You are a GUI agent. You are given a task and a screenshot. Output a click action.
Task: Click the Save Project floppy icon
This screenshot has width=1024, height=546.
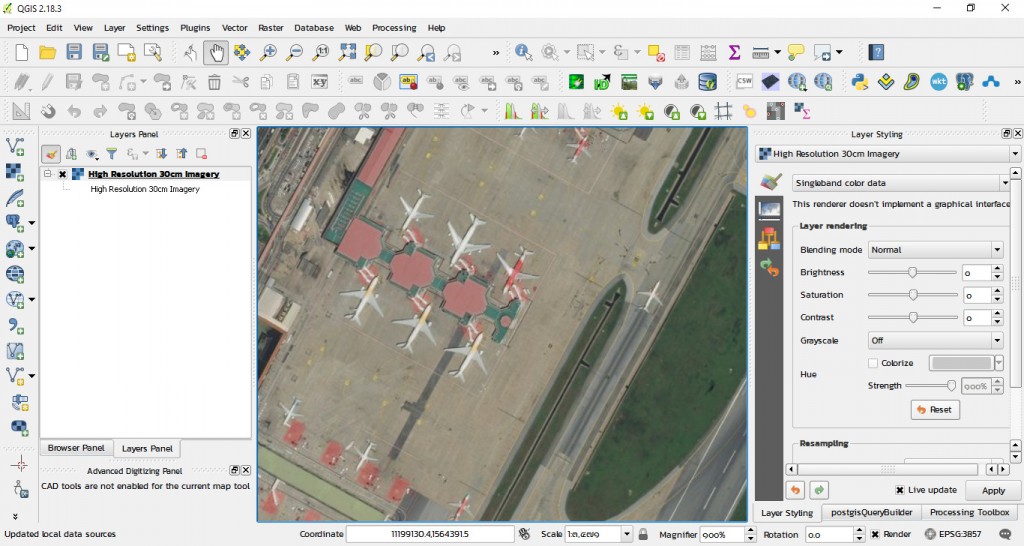pyautogui.click(x=74, y=52)
